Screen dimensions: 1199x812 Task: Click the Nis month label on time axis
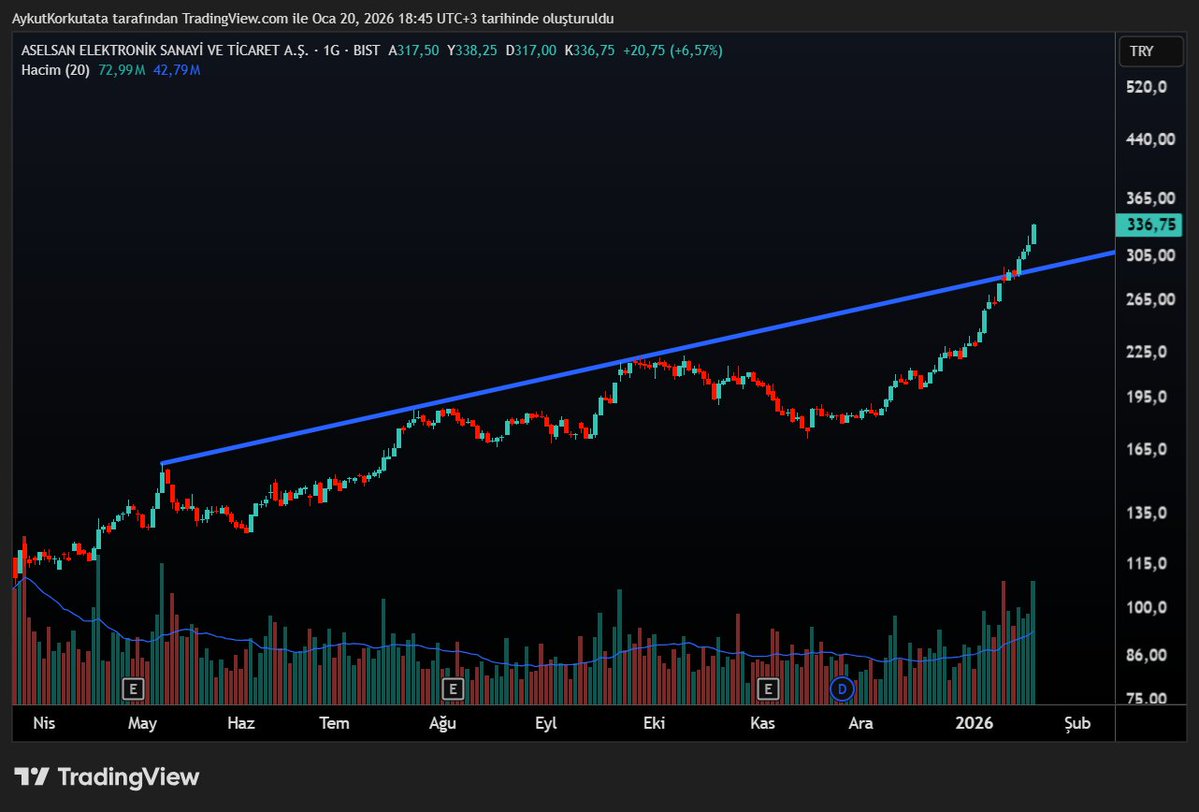tap(44, 723)
